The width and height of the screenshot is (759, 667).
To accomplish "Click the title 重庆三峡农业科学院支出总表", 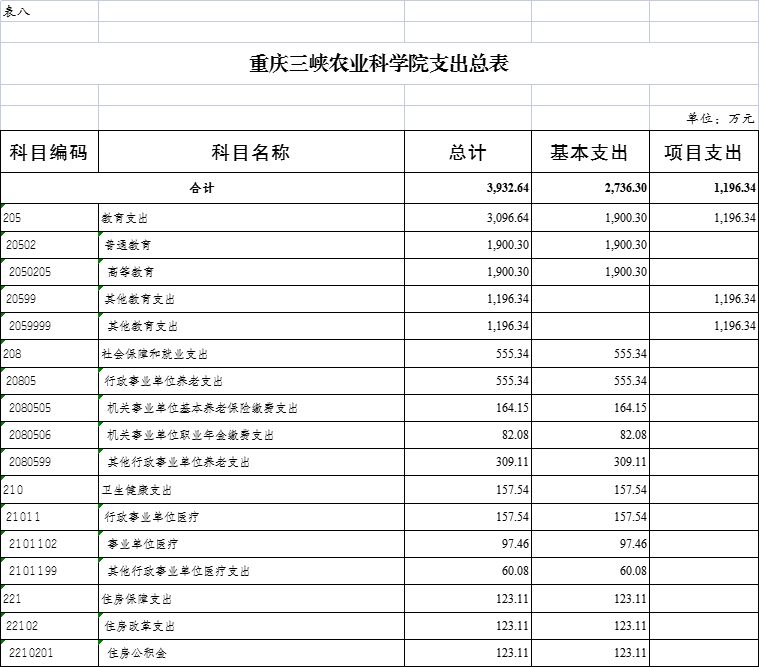I will 379,64.
